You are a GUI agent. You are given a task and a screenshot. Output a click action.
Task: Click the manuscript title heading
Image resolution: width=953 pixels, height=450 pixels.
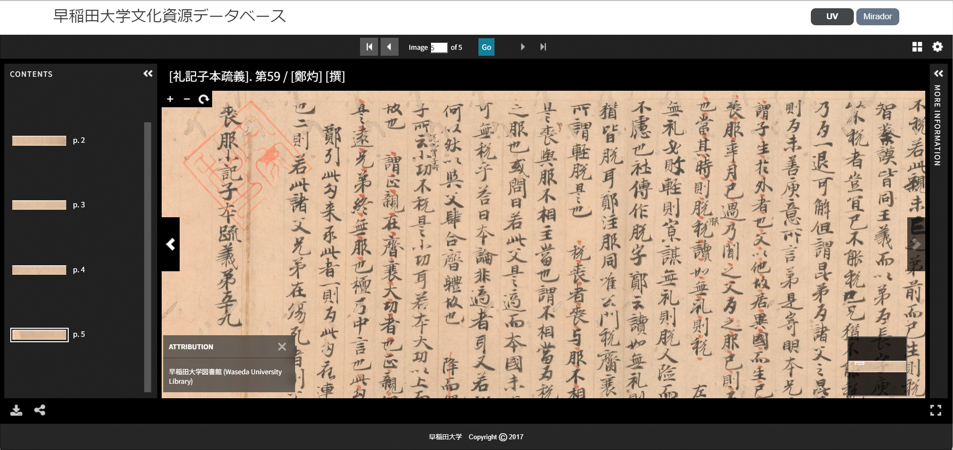(x=258, y=77)
